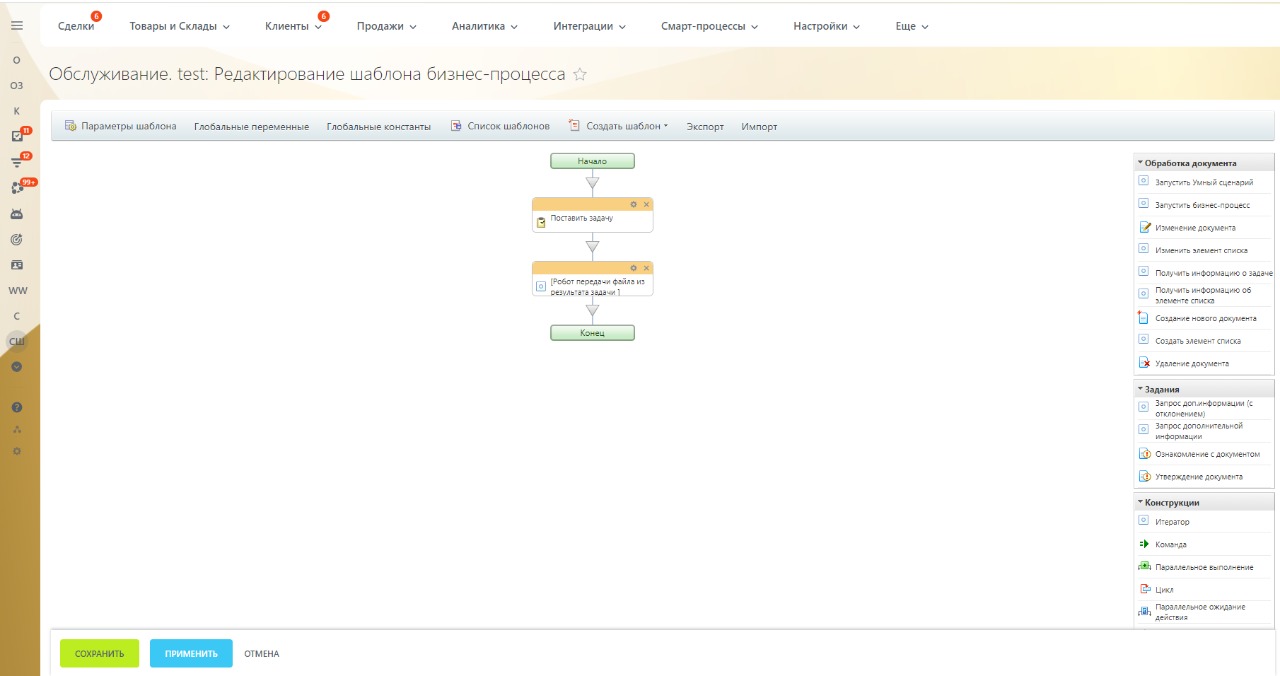Open the help question mark icon
1280x676 pixels.
(x=17, y=408)
